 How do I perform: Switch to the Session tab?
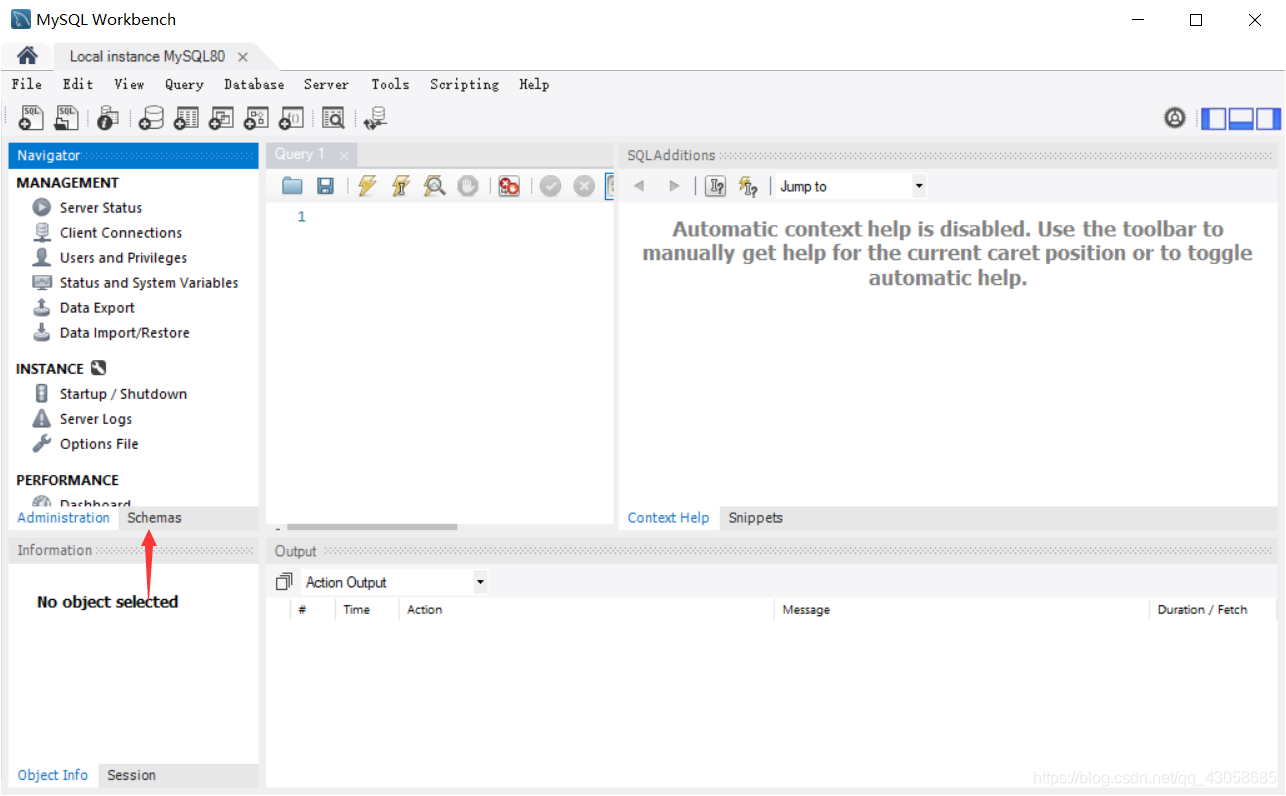[x=131, y=775]
